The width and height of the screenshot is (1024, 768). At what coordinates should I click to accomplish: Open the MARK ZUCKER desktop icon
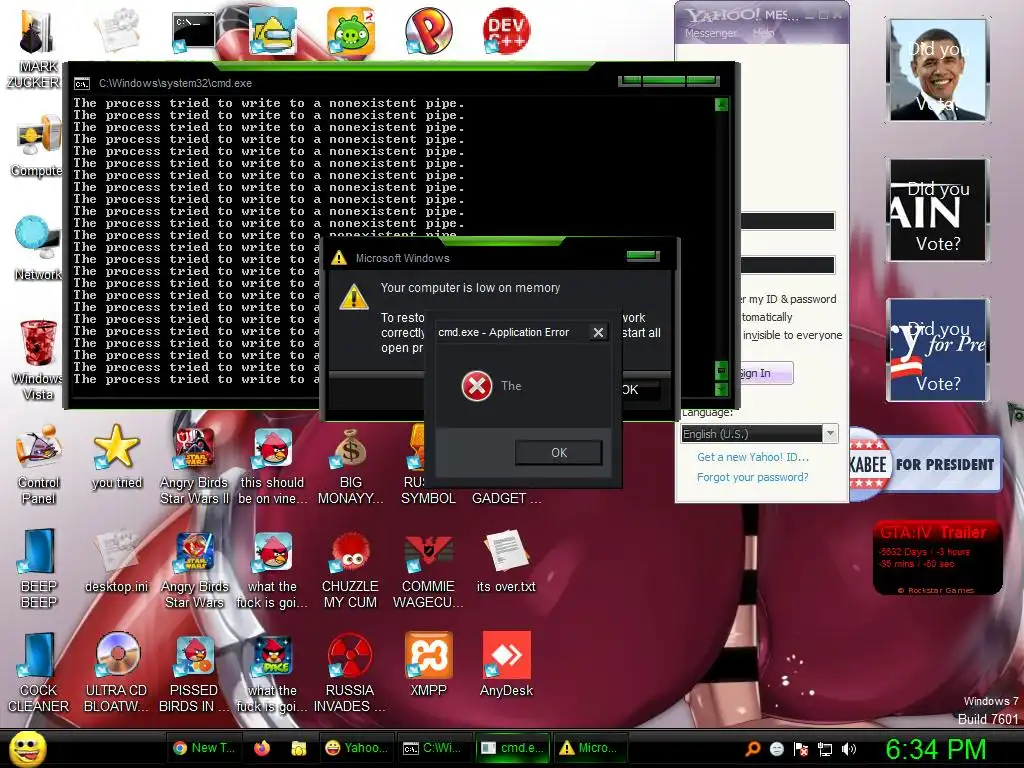pyautogui.click(x=37, y=47)
